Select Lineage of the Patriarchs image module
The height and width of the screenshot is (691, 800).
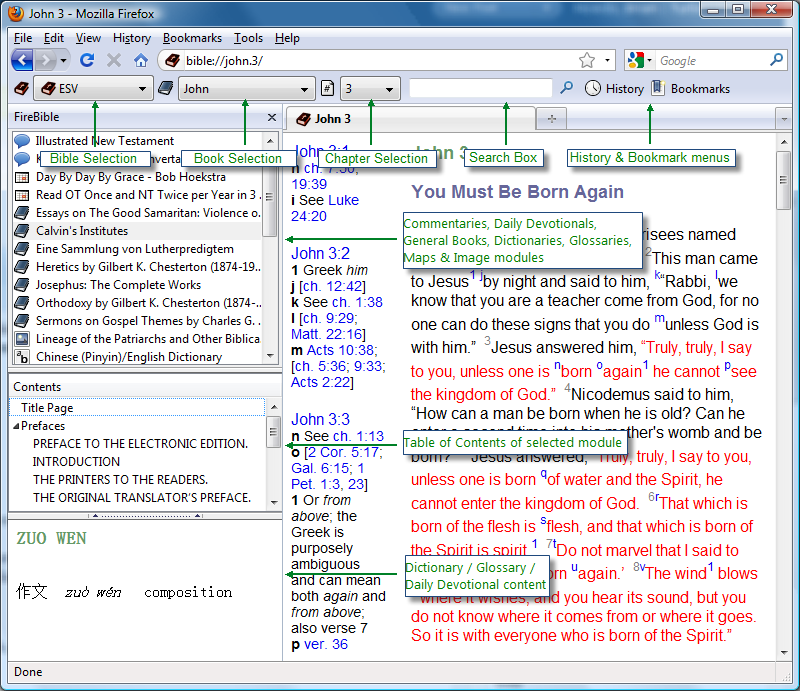[x=138, y=339]
